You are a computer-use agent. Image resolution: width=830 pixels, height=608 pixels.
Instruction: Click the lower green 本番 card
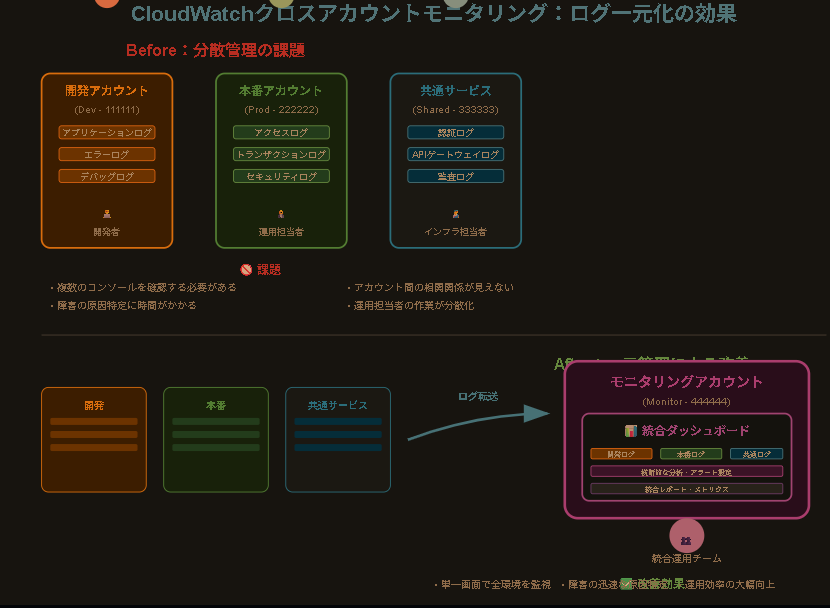(216, 440)
